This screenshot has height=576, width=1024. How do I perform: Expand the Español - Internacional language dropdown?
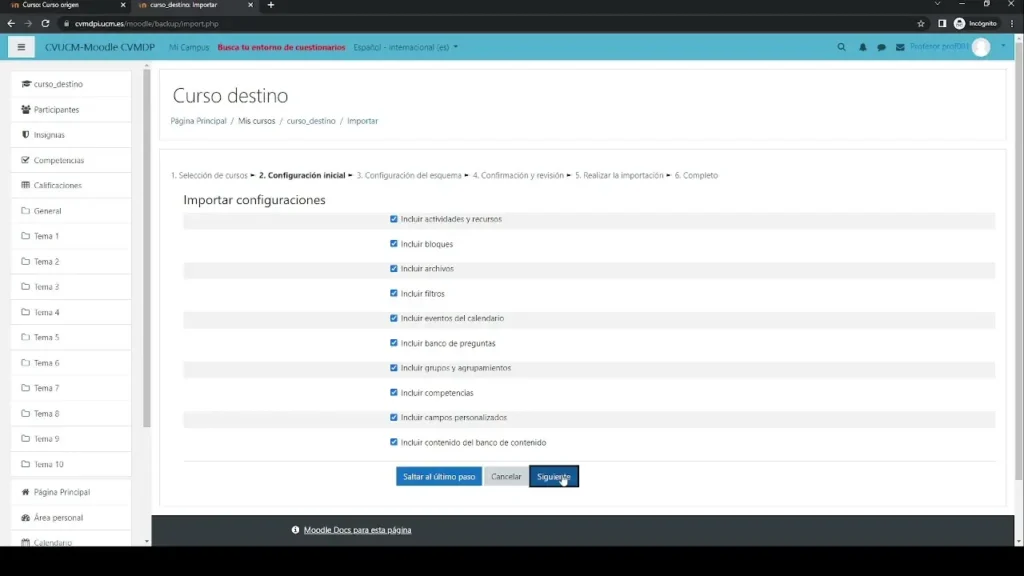pyautogui.click(x=405, y=47)
